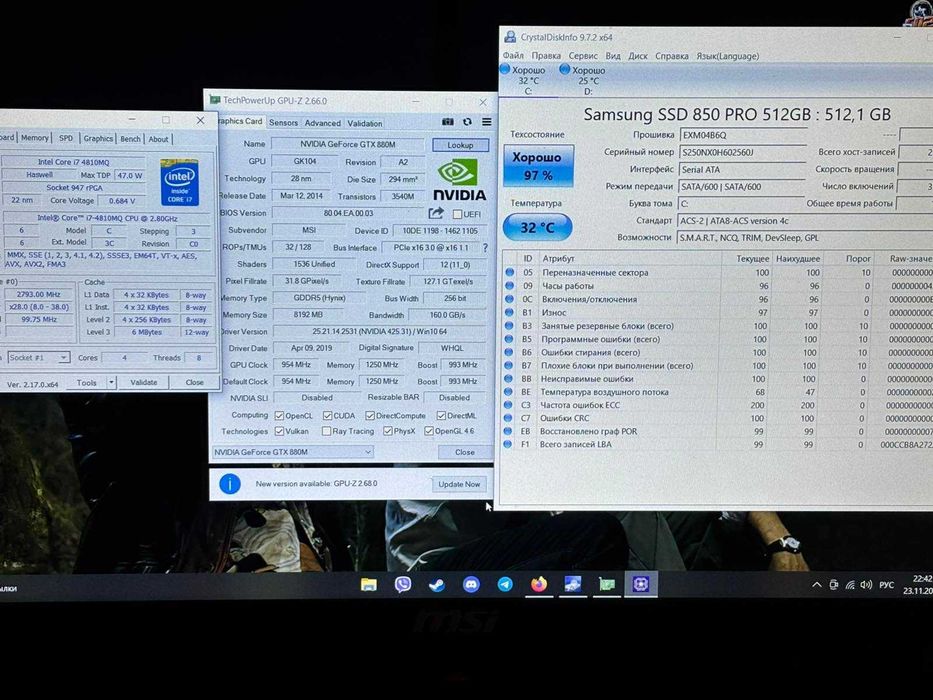This screenshot has width=933, height=700.
Task: Expand the Tools dropdown arrow in CPU-Z
Action: [111, 383]
